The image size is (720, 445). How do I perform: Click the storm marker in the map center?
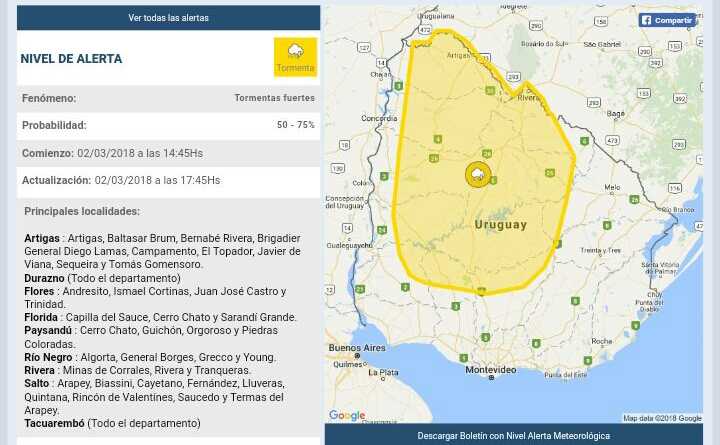click(478, 174)
